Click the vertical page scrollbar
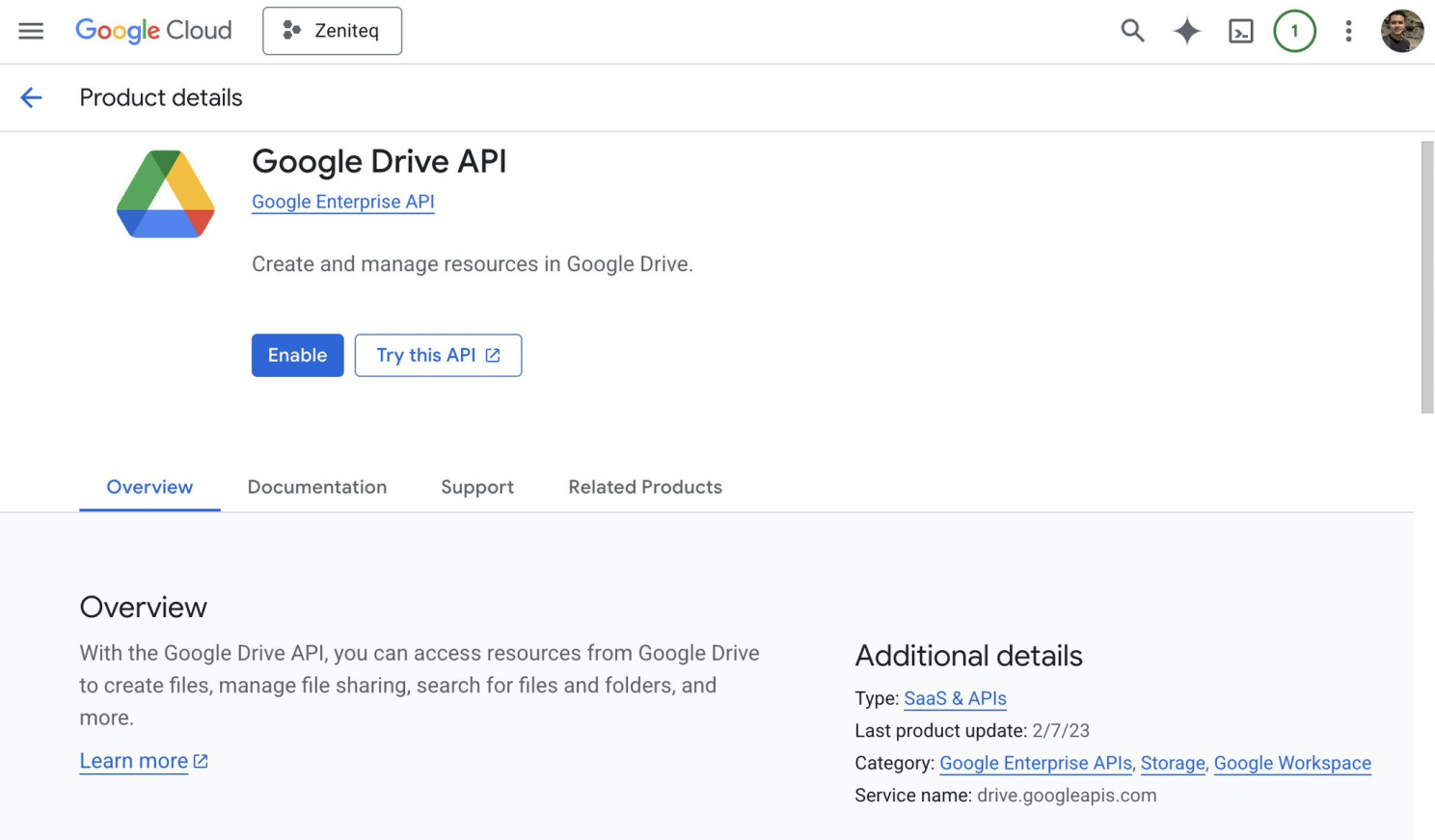 [x=1427, y=278]
